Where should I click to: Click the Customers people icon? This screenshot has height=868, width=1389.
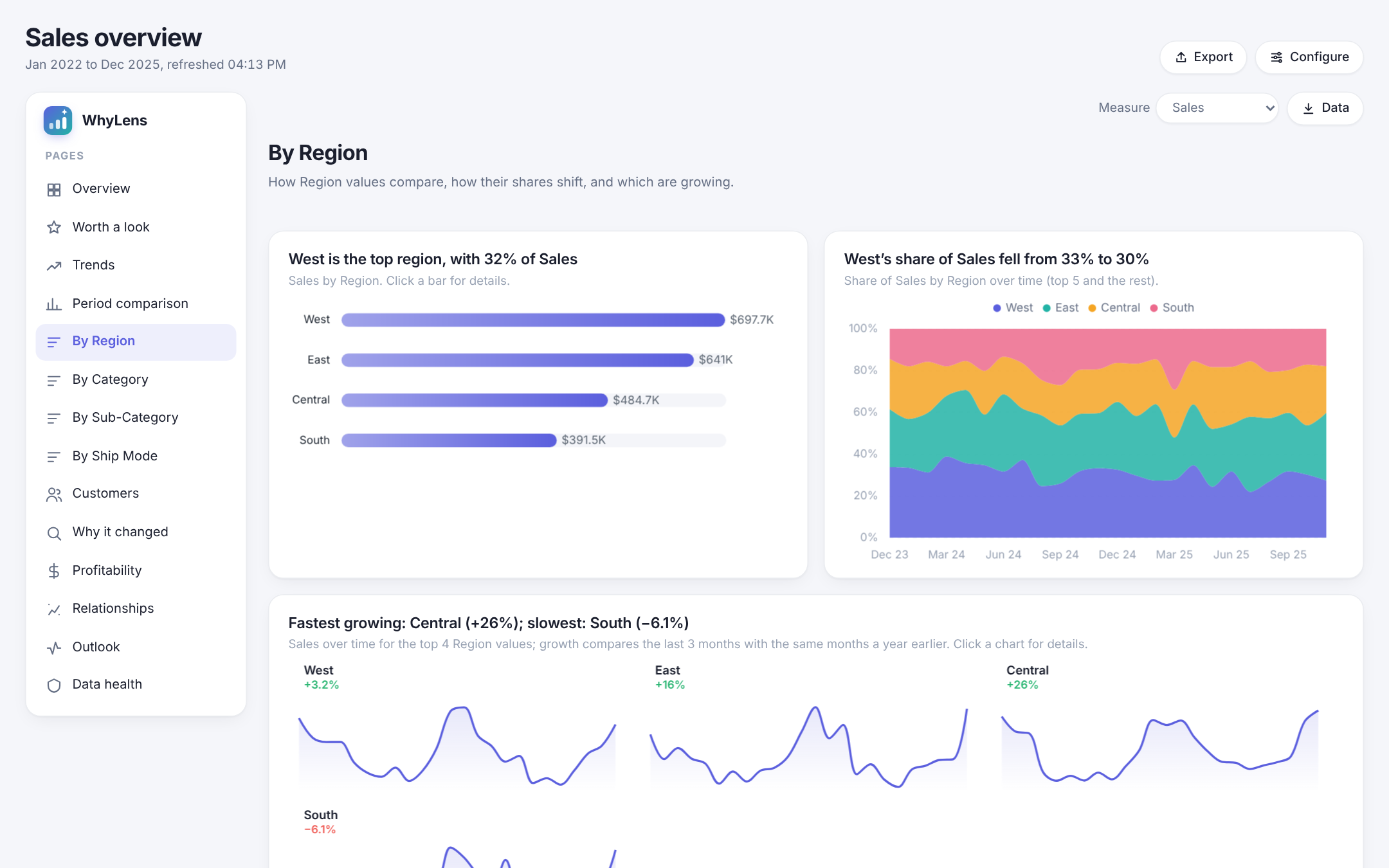coord(54,494)
